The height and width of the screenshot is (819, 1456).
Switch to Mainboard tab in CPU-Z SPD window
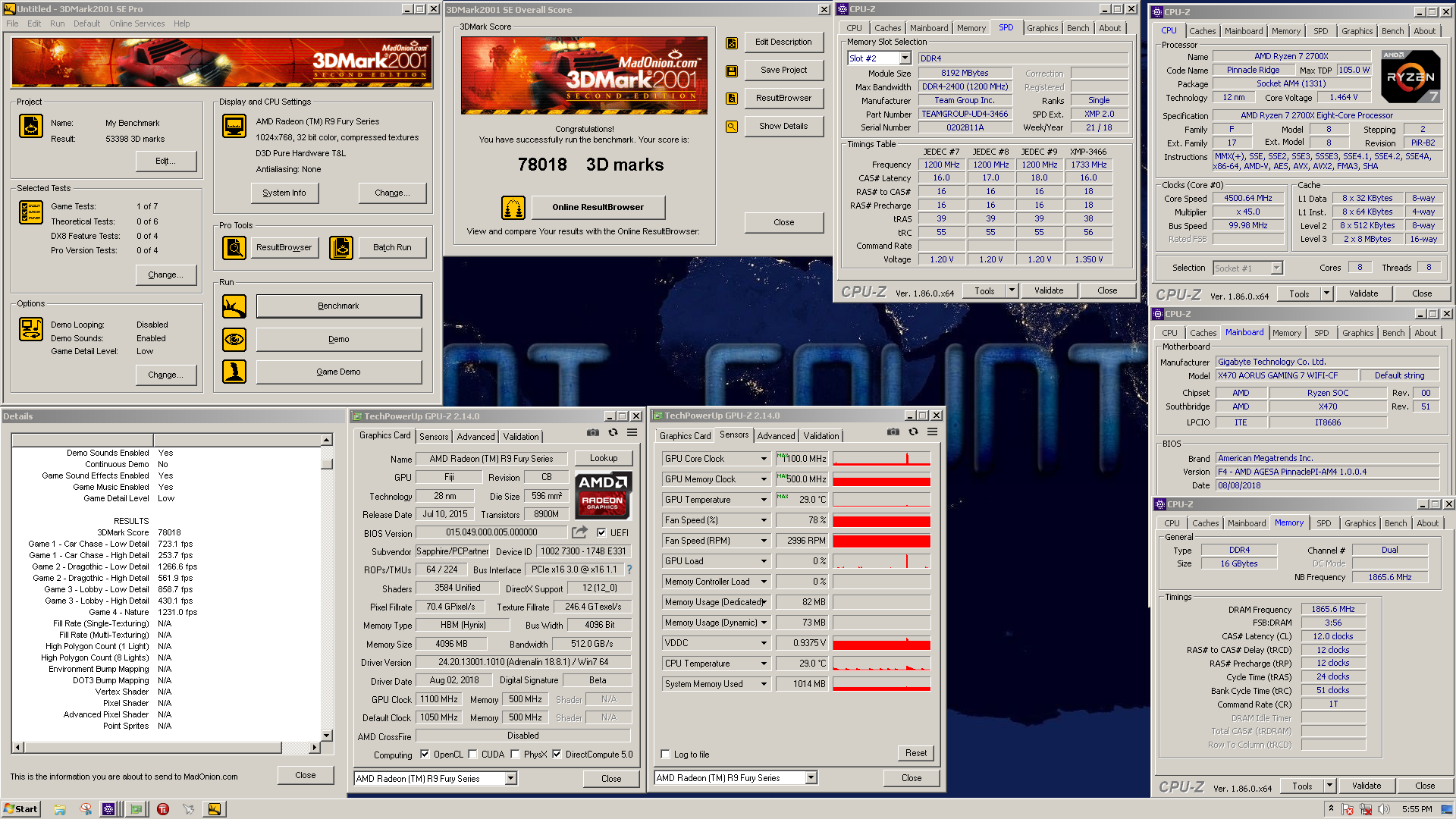[x=929, y=28]
